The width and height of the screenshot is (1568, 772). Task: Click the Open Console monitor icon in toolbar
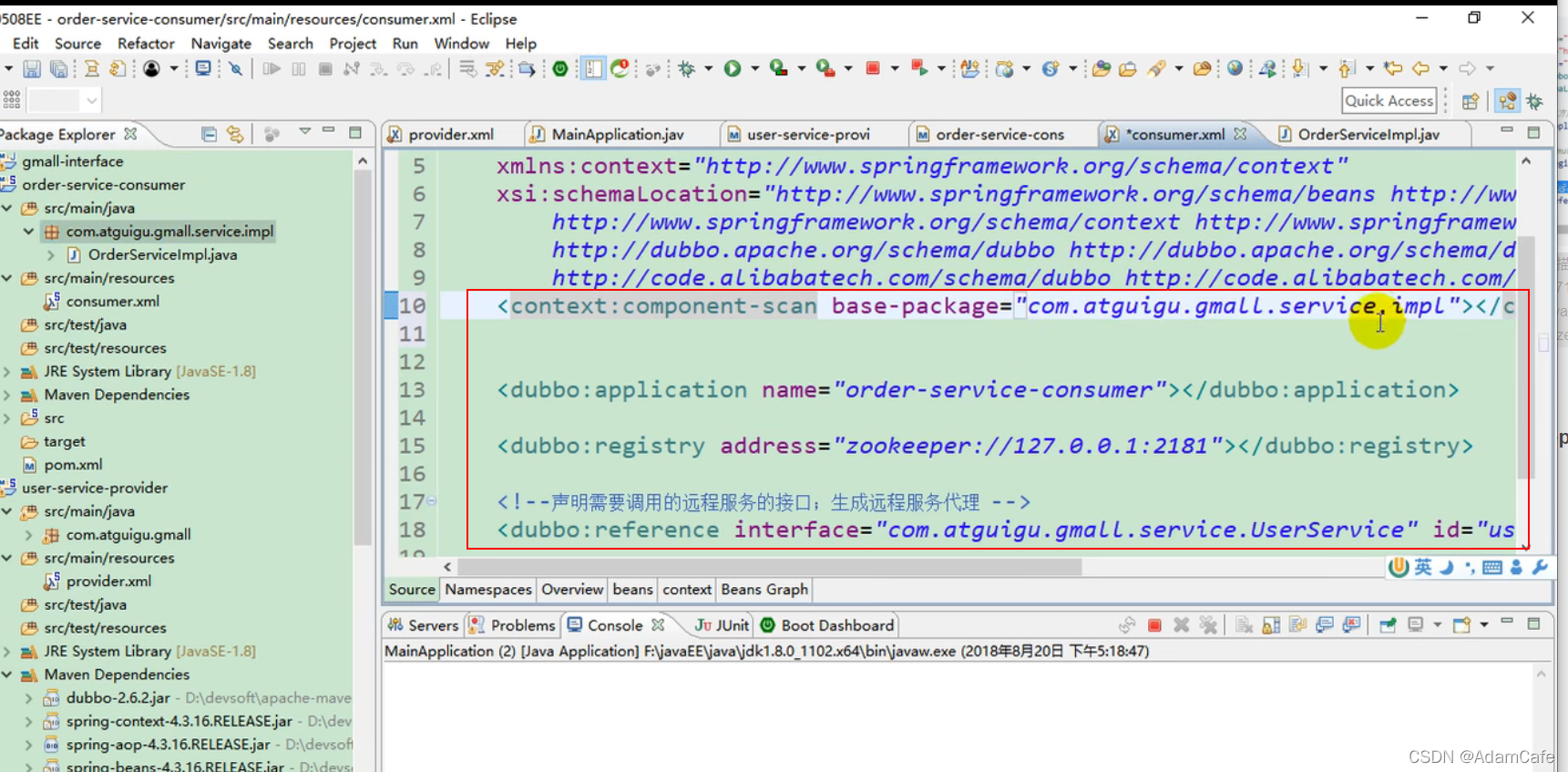[x=203, y=68]
